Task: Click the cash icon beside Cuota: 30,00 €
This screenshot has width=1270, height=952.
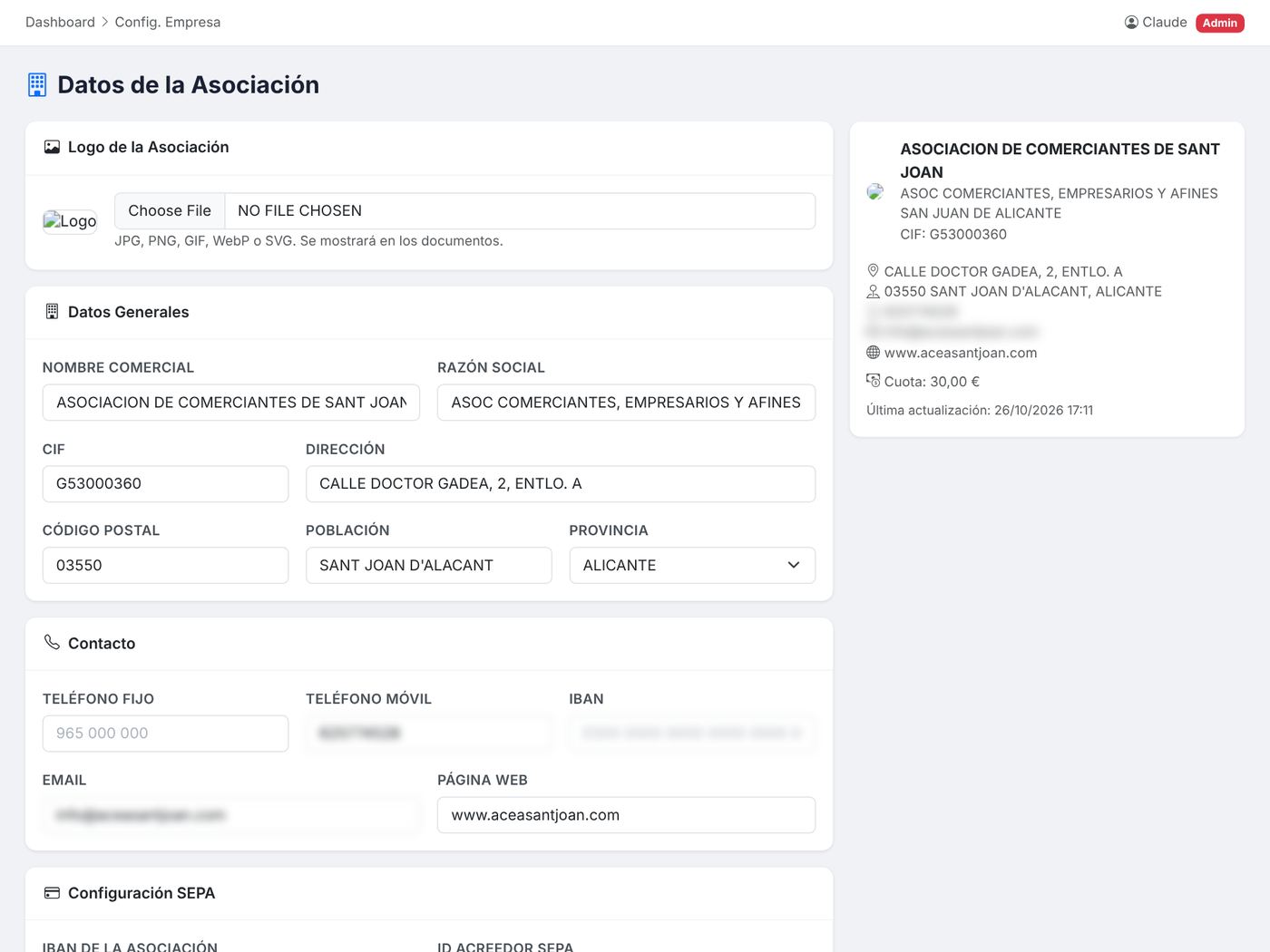Action: [873, 381]
